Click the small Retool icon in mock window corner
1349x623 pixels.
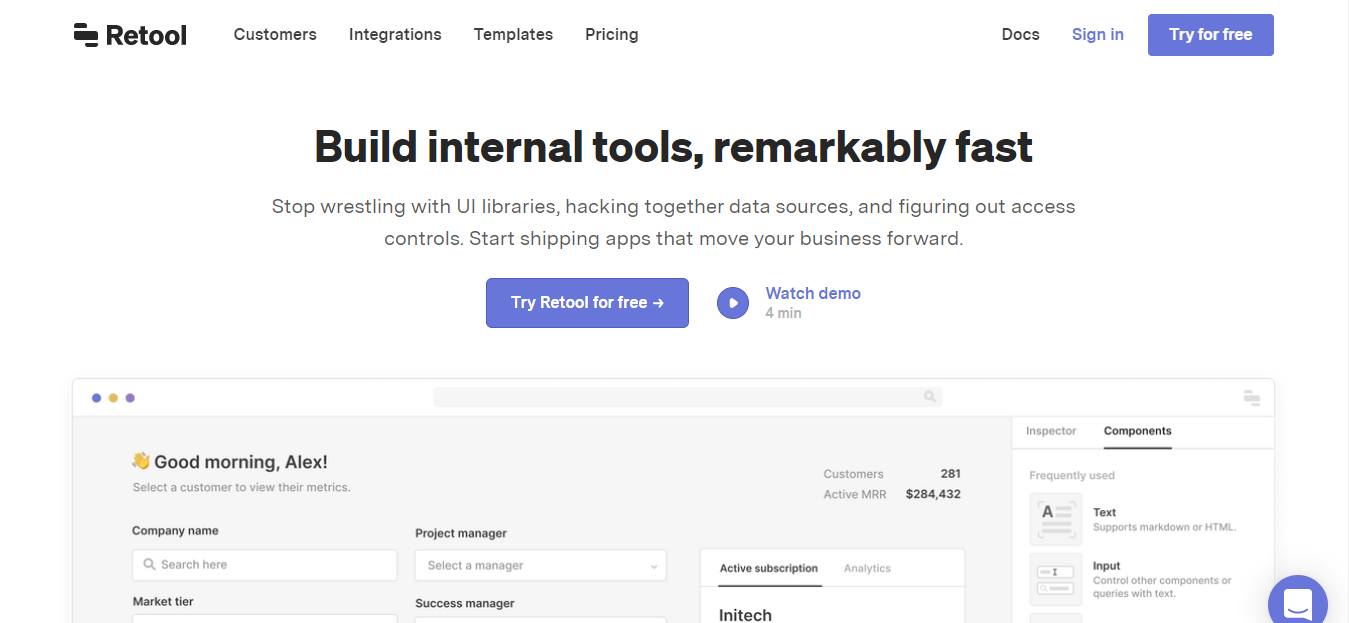click(x=1251, y=397)
